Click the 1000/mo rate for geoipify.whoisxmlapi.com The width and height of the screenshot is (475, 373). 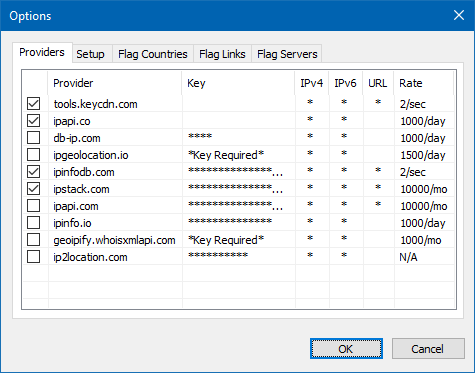421,240
